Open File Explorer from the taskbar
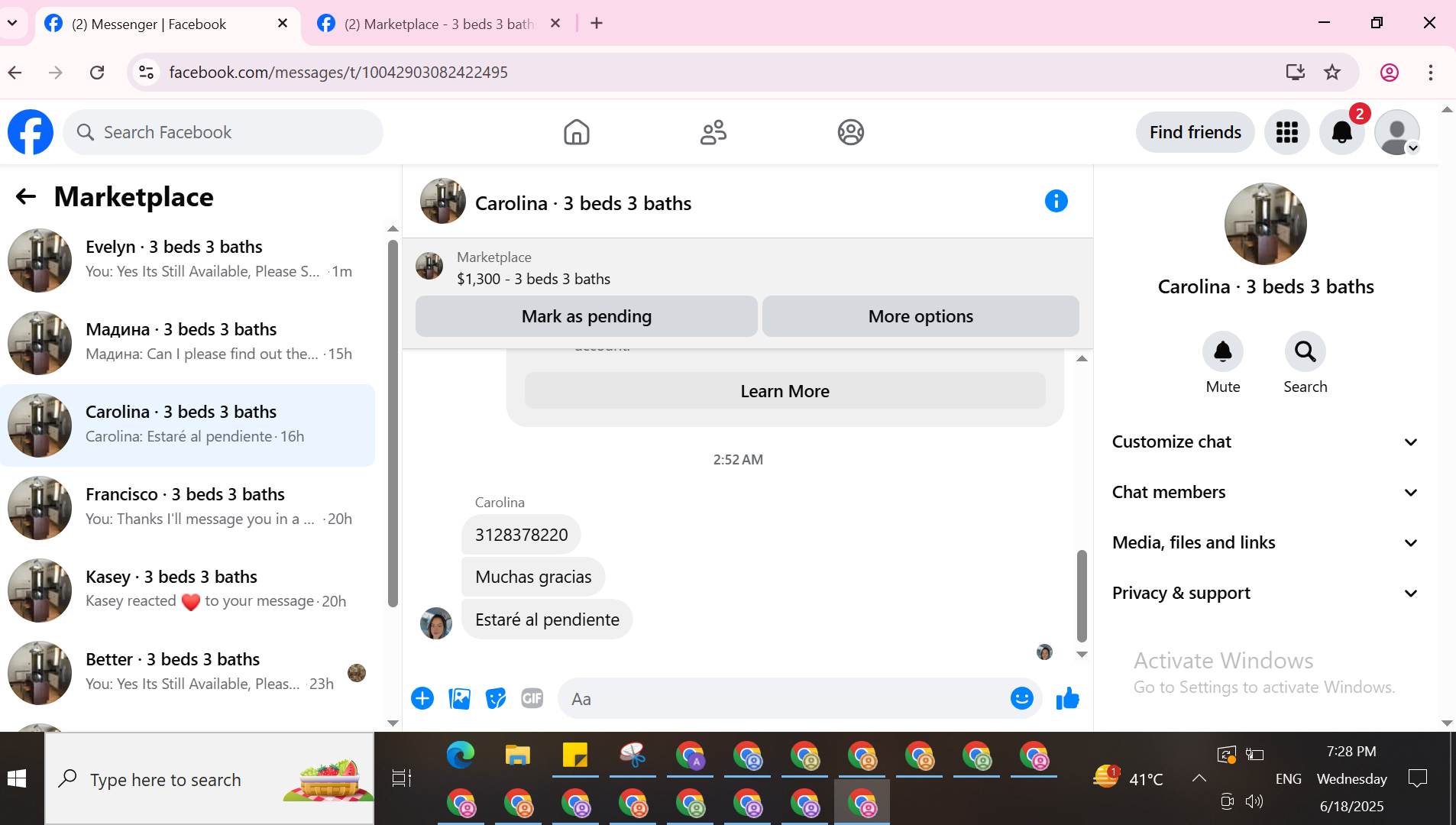Viewport: 1456px width, 825px height. tap(518, 755)
